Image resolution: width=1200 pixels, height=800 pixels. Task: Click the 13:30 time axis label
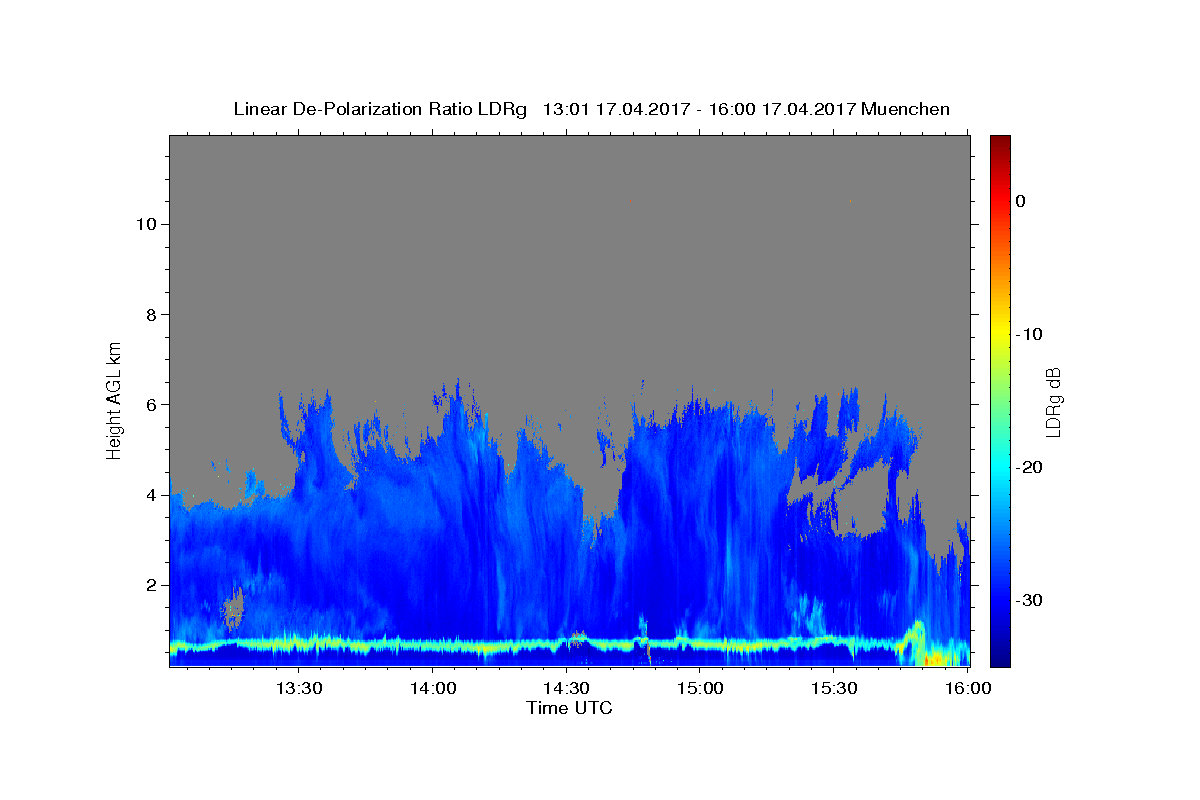point(298,688)
